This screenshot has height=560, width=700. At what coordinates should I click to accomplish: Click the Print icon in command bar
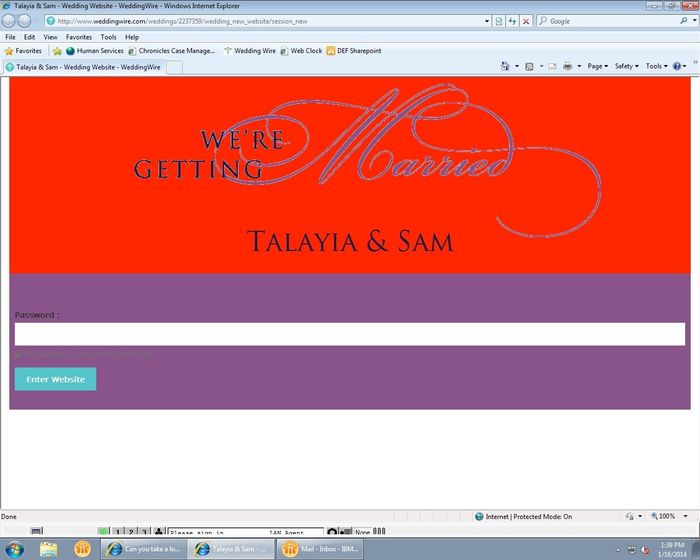pyautogui.click(x=567, y=66)
